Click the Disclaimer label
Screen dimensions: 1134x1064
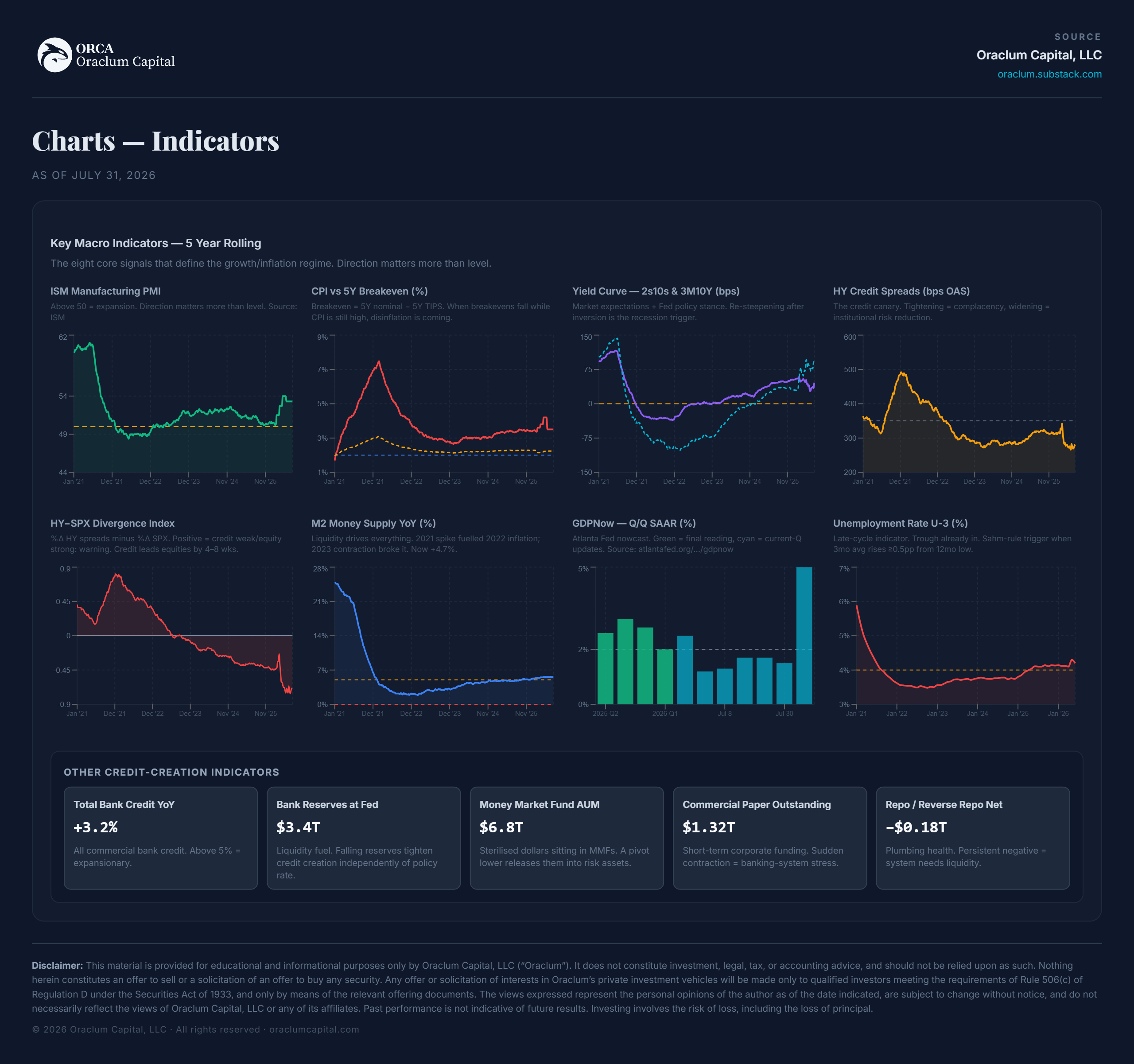tap(57, 965)
